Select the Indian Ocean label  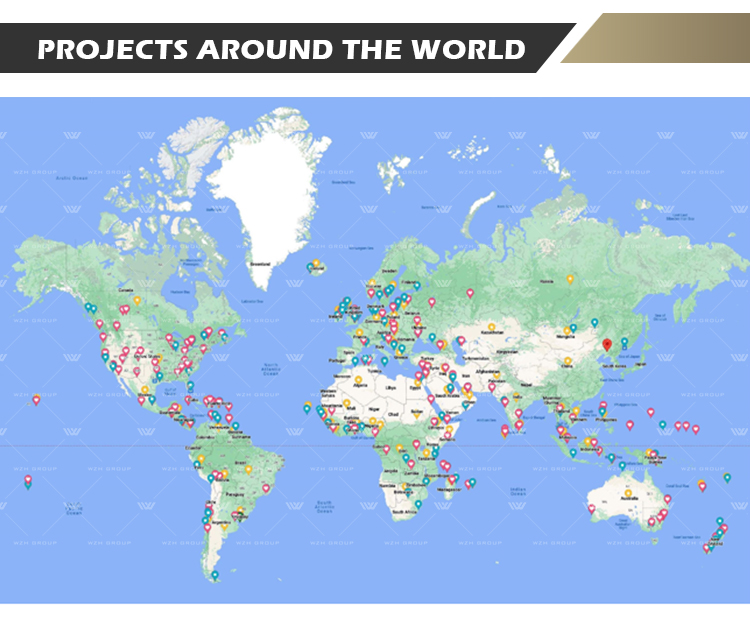click(518, 491)
